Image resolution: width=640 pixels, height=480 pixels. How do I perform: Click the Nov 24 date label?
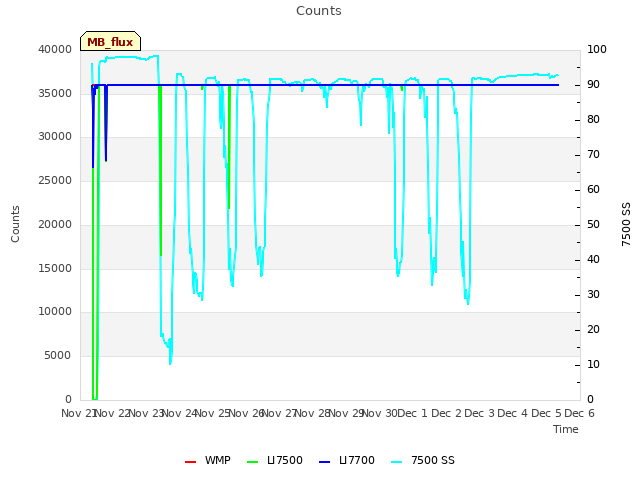pyautogui.click(x=180, y=413)
